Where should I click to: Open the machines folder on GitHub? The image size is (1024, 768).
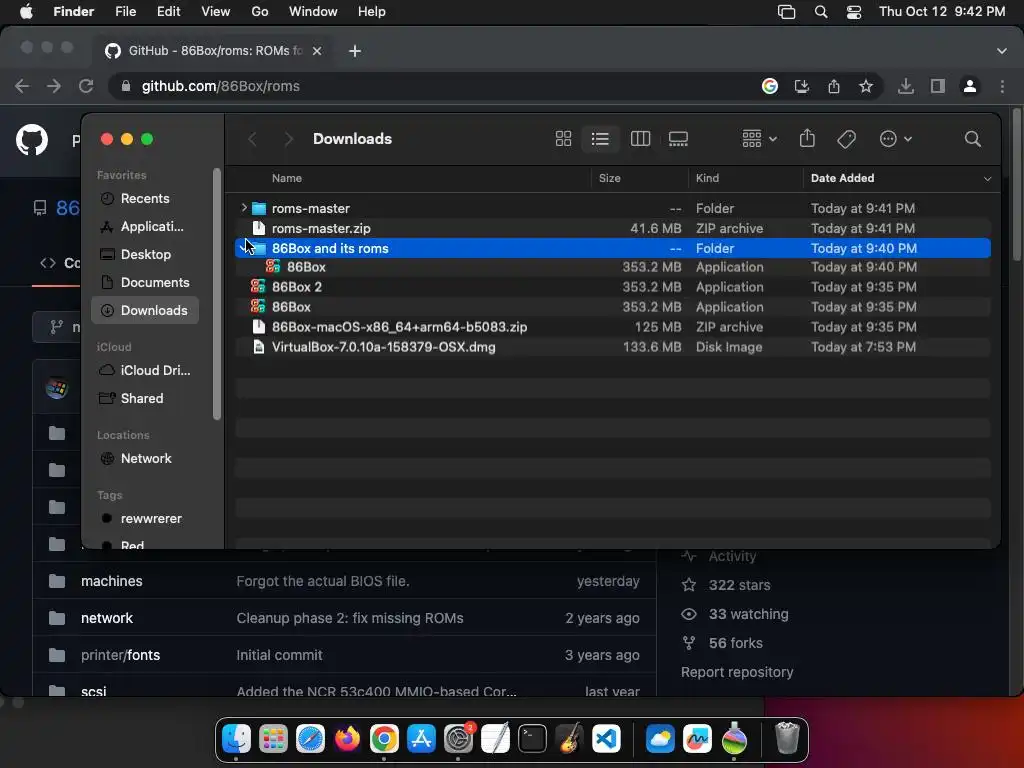click(112, 581)
